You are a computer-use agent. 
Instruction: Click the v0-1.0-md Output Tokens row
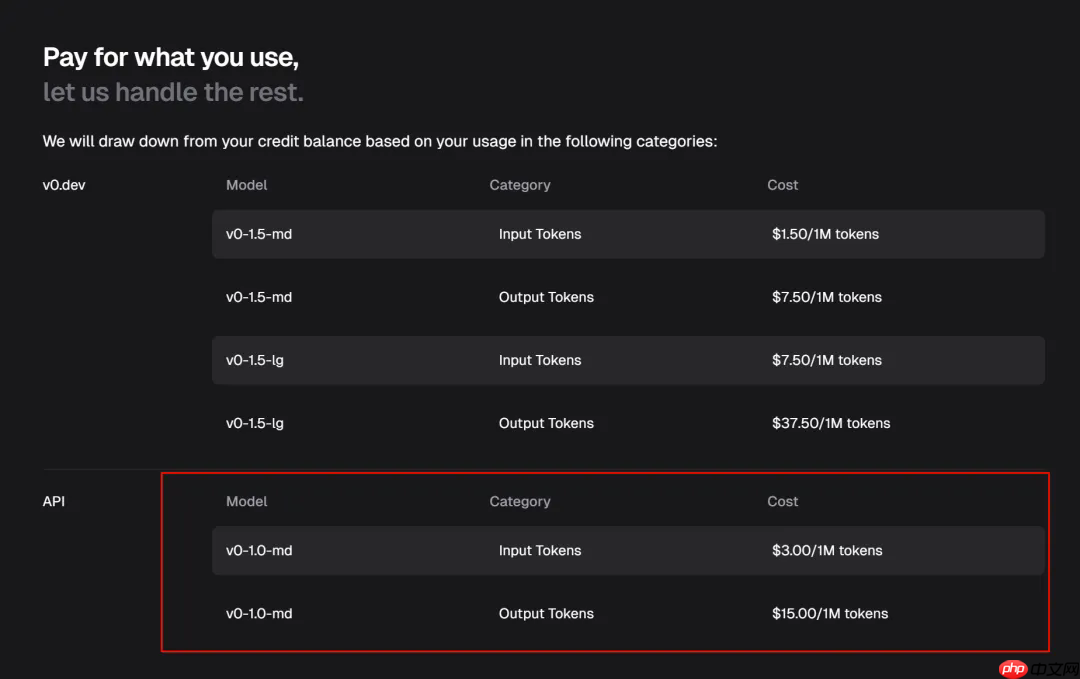coord(628,613)
